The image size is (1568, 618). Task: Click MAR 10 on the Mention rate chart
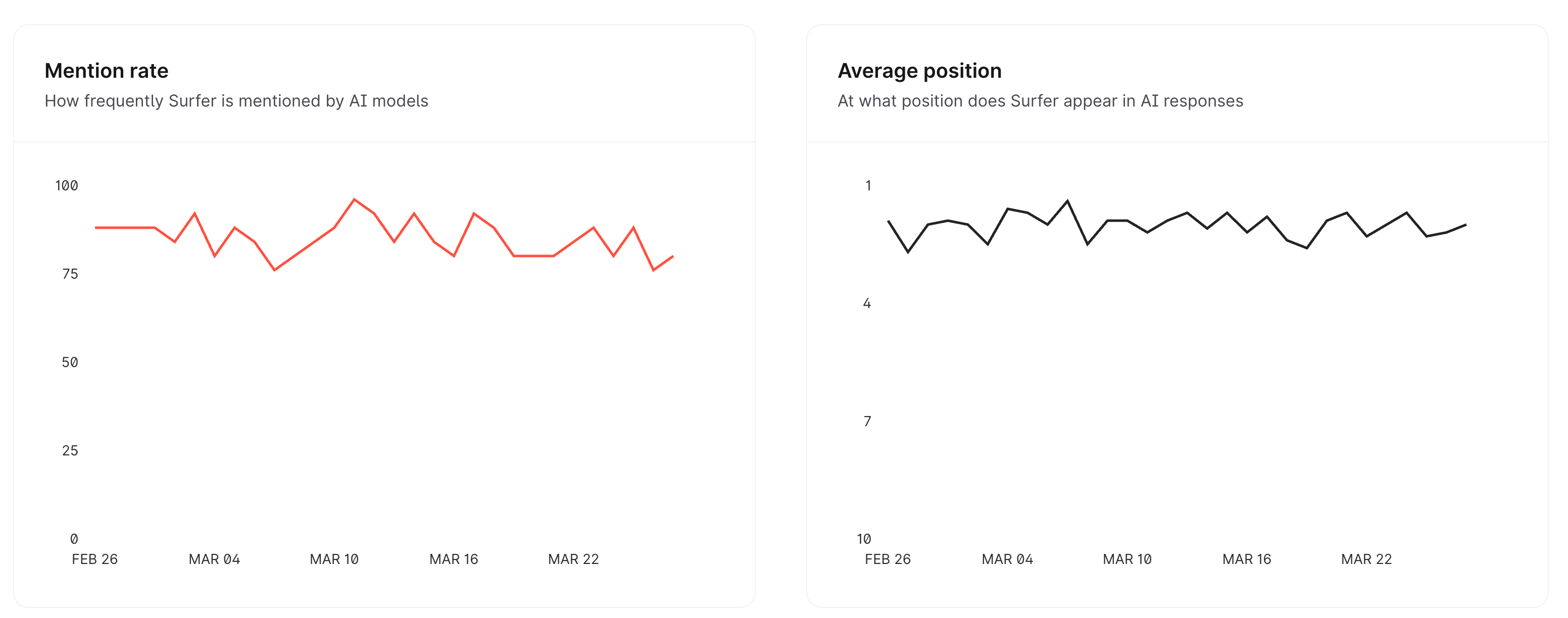click(x=334, y=559)
